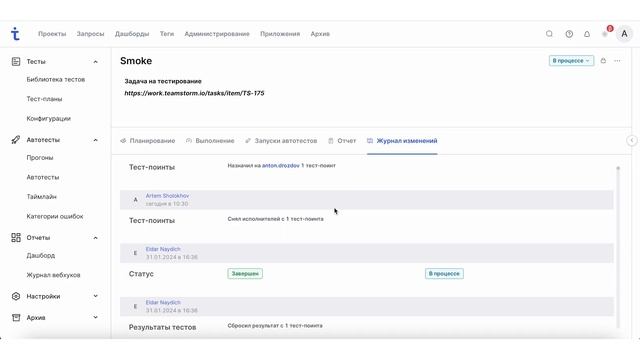Click avatar A of Artem Sholokhov entry

[x=136, y=200]
